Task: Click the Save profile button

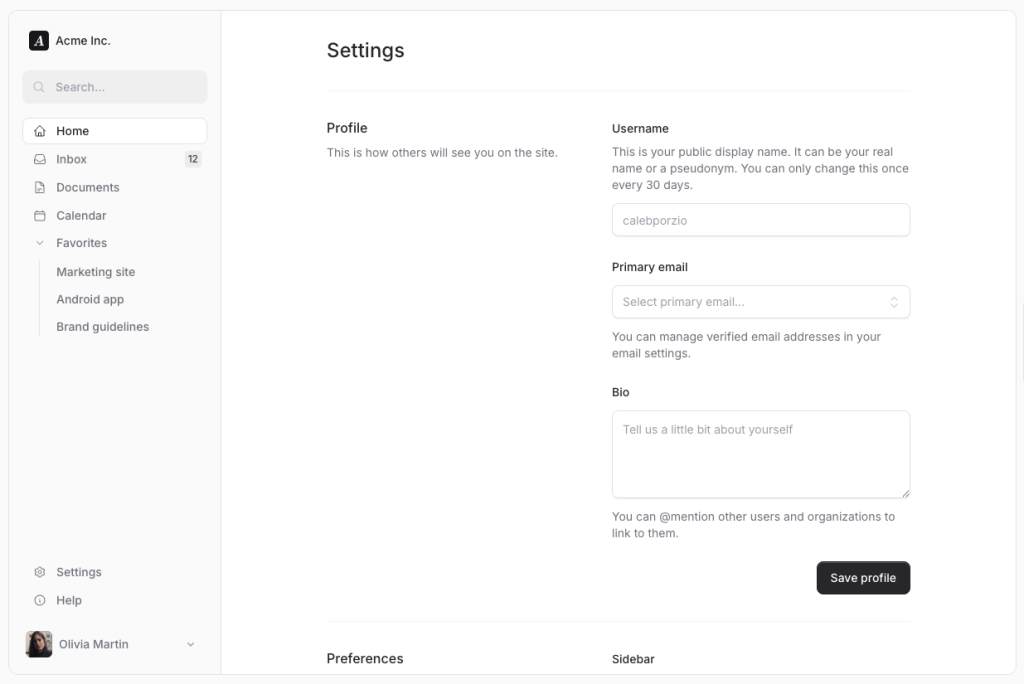Action: pos(863,578)
